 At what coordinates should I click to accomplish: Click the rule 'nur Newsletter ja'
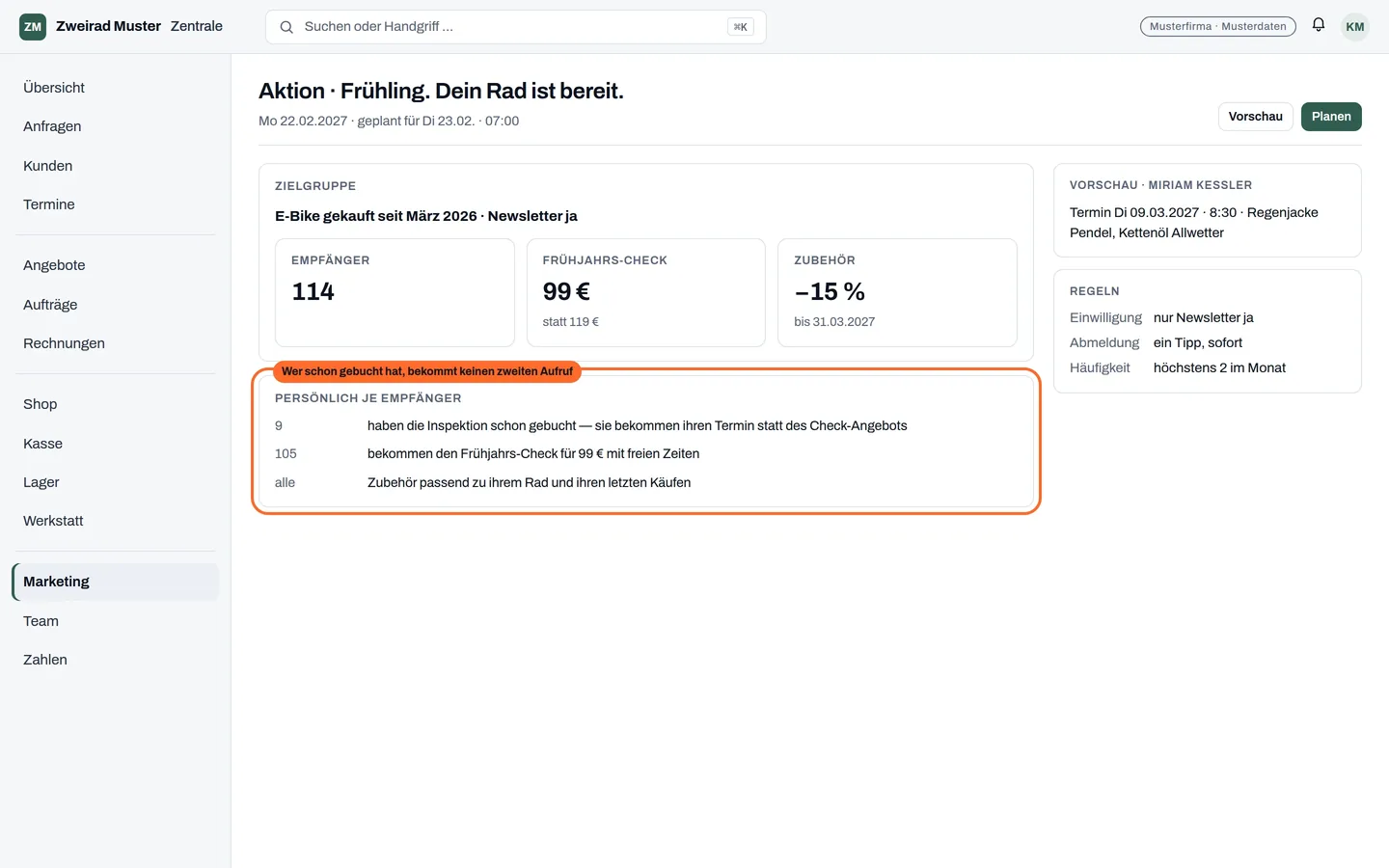click(1204, 317)
